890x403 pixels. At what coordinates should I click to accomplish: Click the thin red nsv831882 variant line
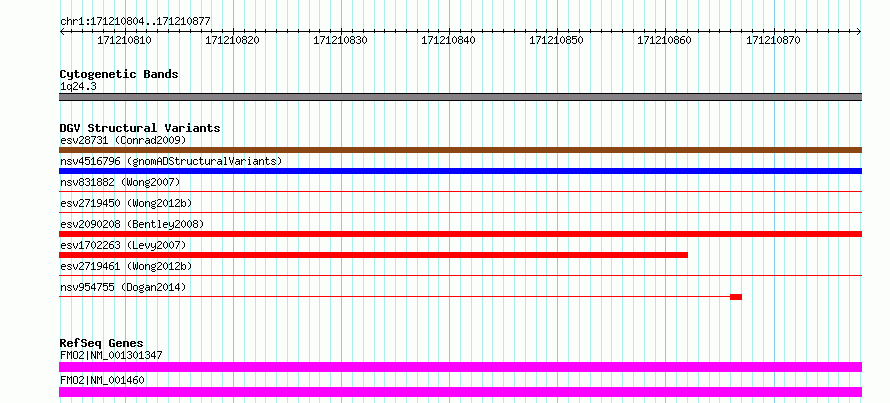point(460,192)
